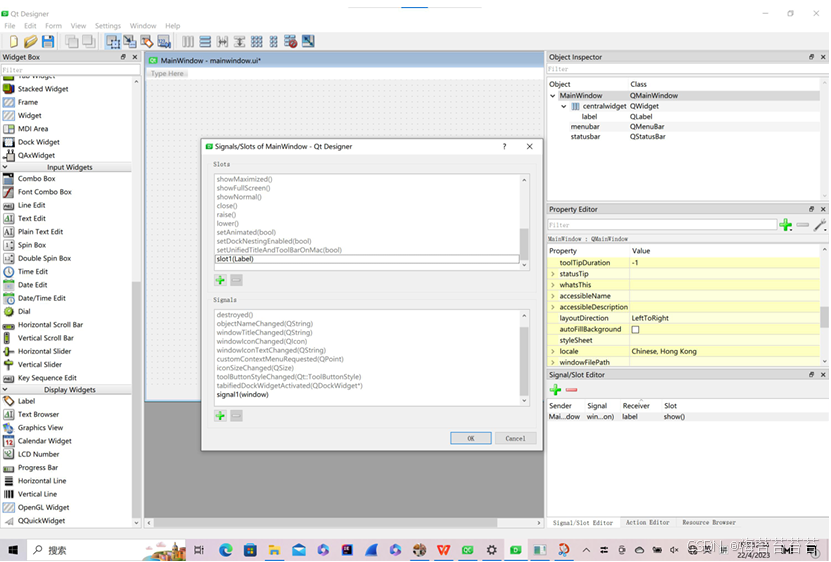Image resolution: width=831 pixels, height=562 pixels.
Task: Click the dialog's question mark help button
Action: point(505,146)
